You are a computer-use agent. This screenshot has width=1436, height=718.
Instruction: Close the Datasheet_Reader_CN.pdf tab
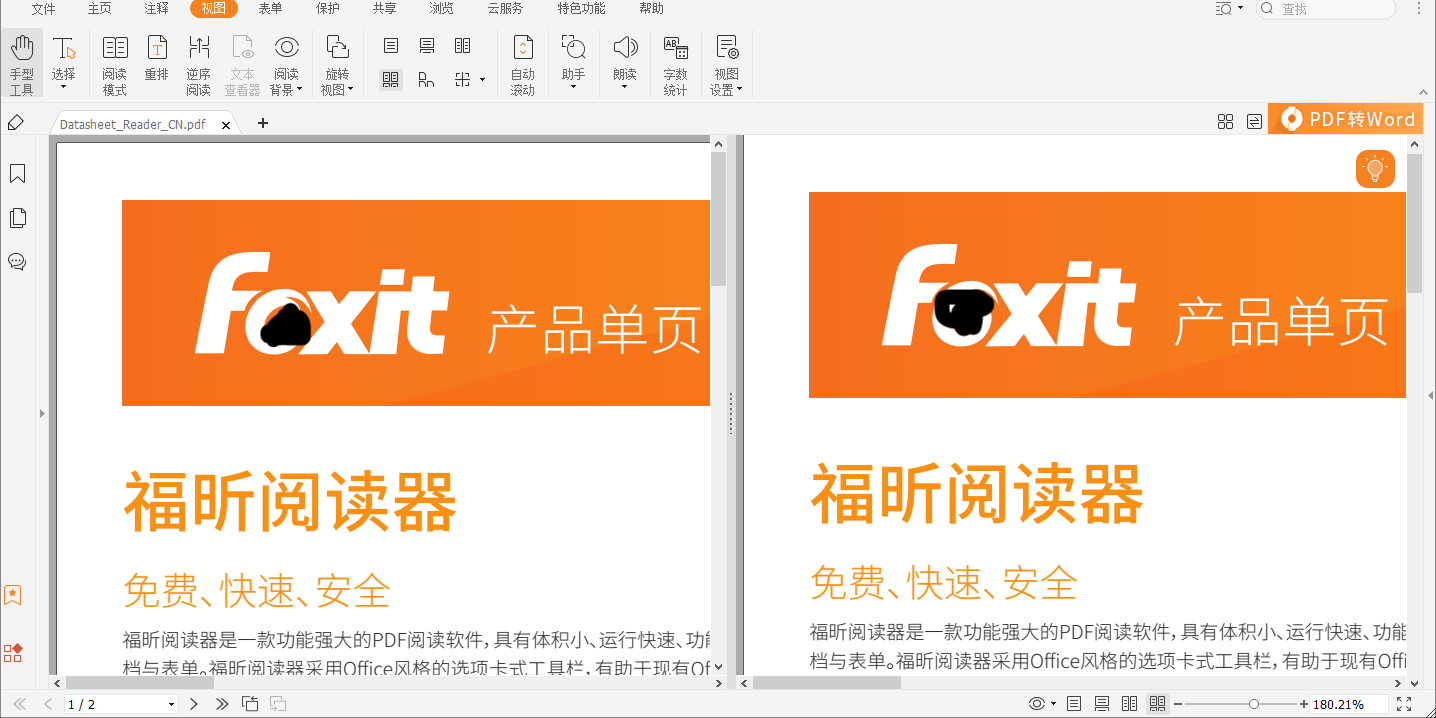click(x=226, y=125)
